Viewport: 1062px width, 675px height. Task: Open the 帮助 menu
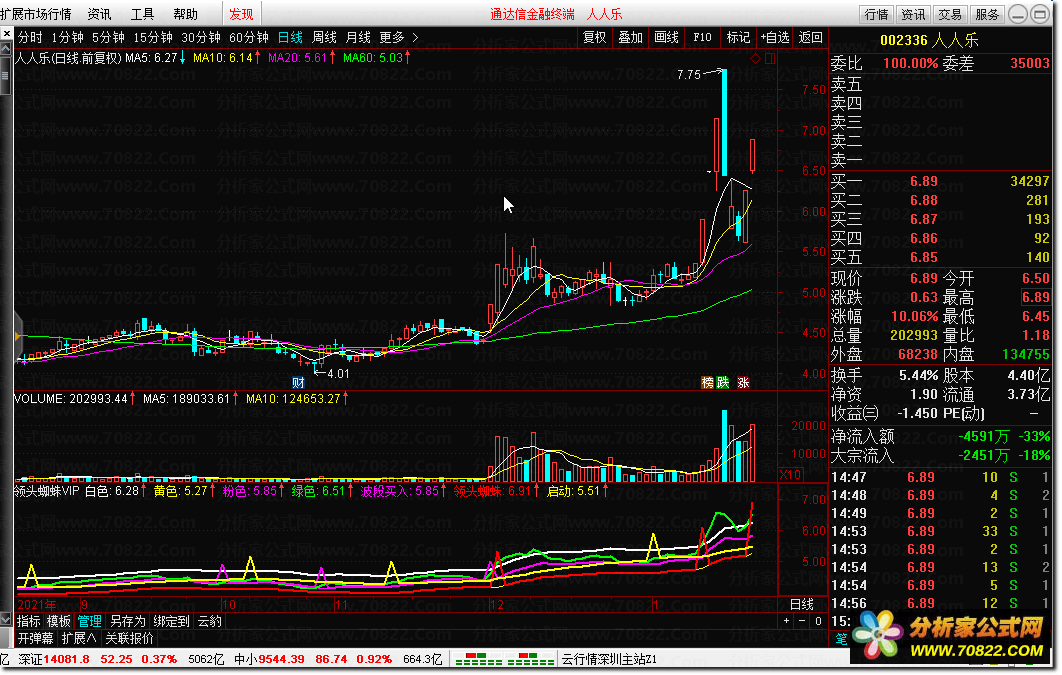tap(185, 14)
